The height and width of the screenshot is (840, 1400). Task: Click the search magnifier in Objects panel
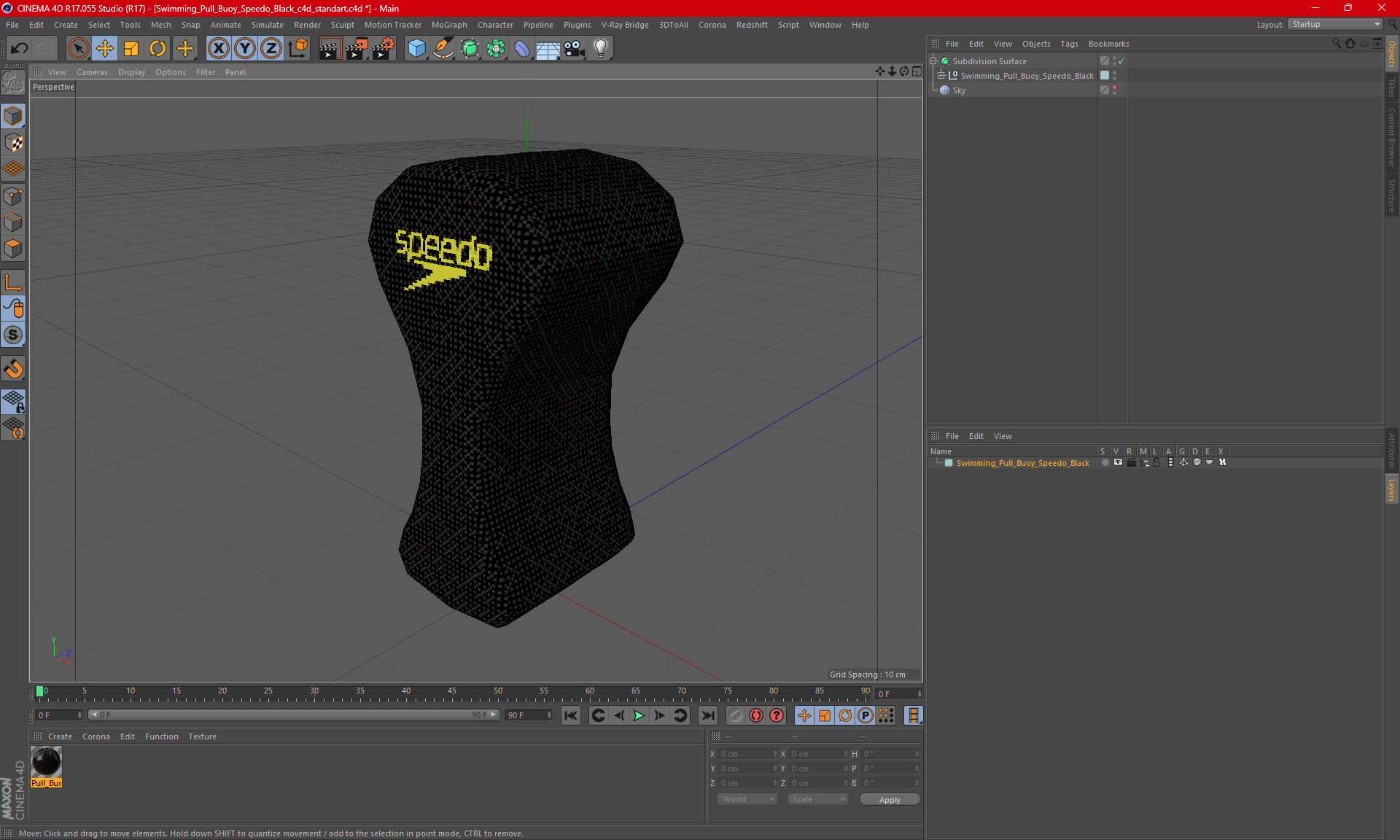coord(1337,44)
